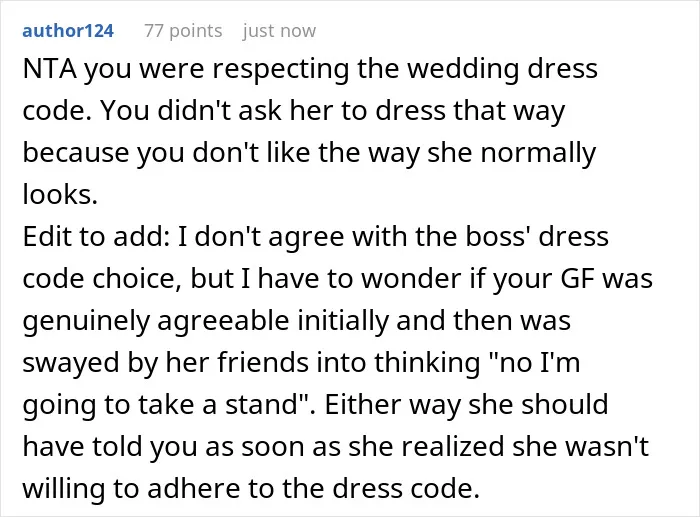Click the phrase 'she normally' in the third line
Screen dimensions: 700x517
512,153
